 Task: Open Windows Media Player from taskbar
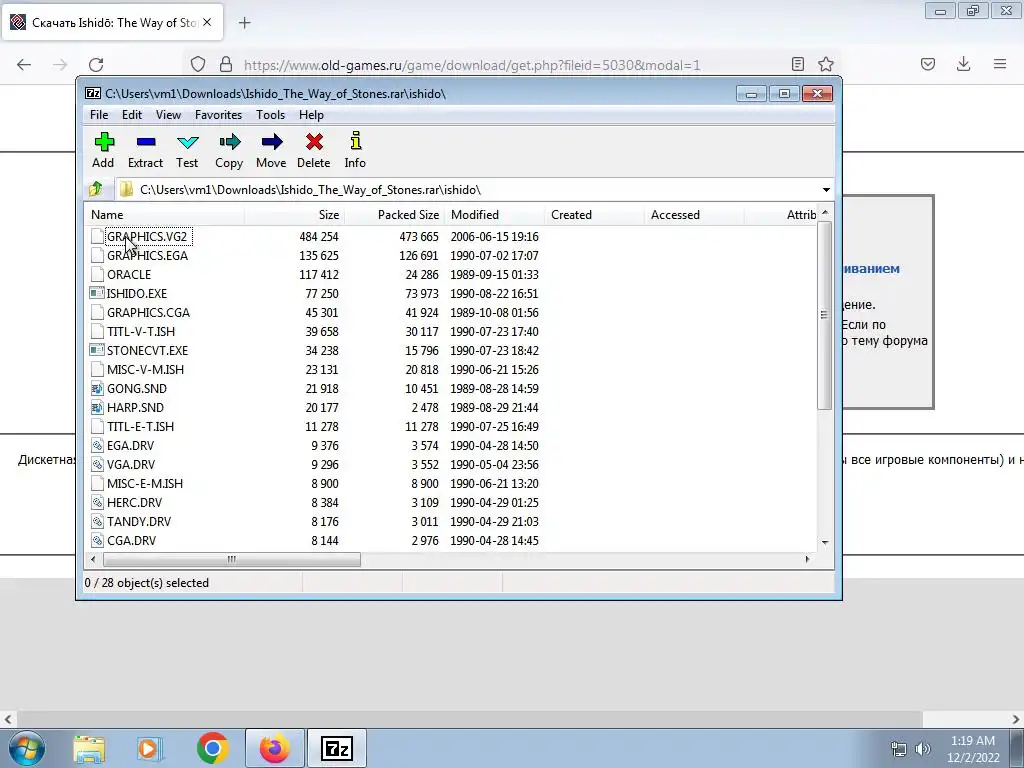point(150,748)
